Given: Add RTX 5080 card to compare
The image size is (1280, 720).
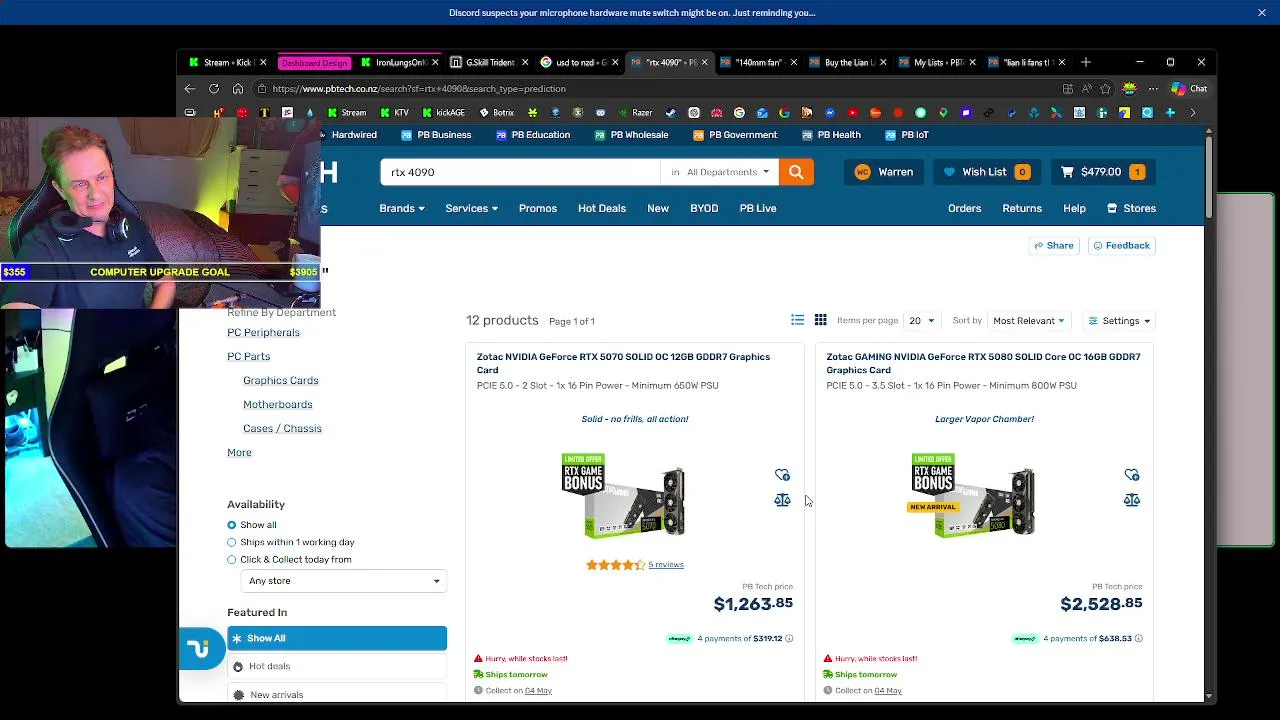Looking at the screenshot, I should (x=1131, y=500).
